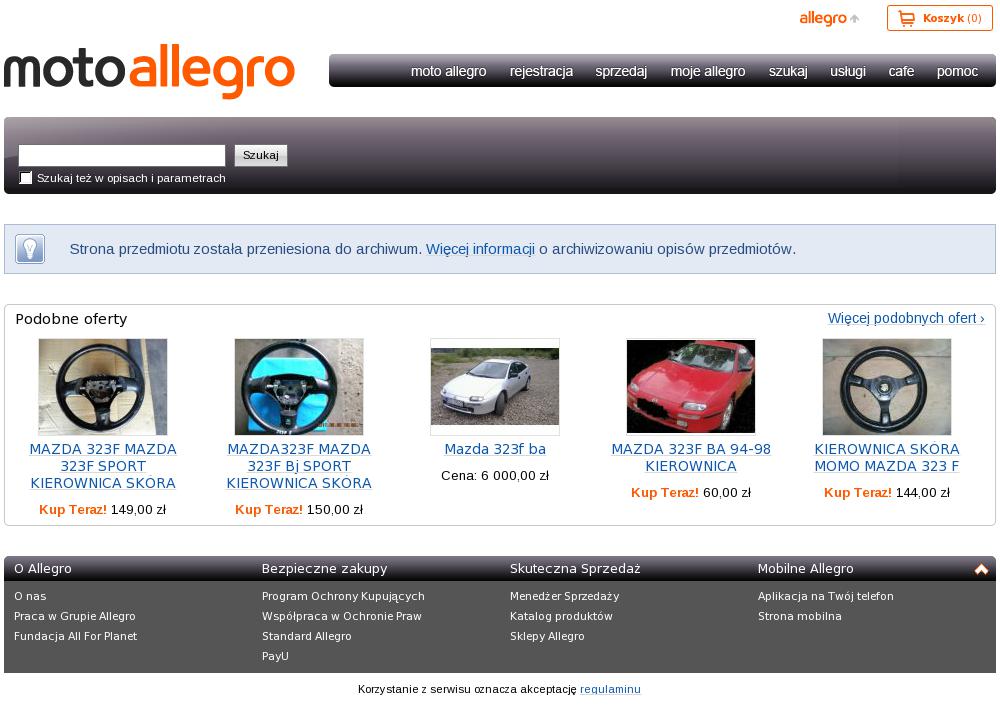This screenshot has width=1000, height=709.
Task: Go to moje allegro in navigation
Action: tap(707, 71)
